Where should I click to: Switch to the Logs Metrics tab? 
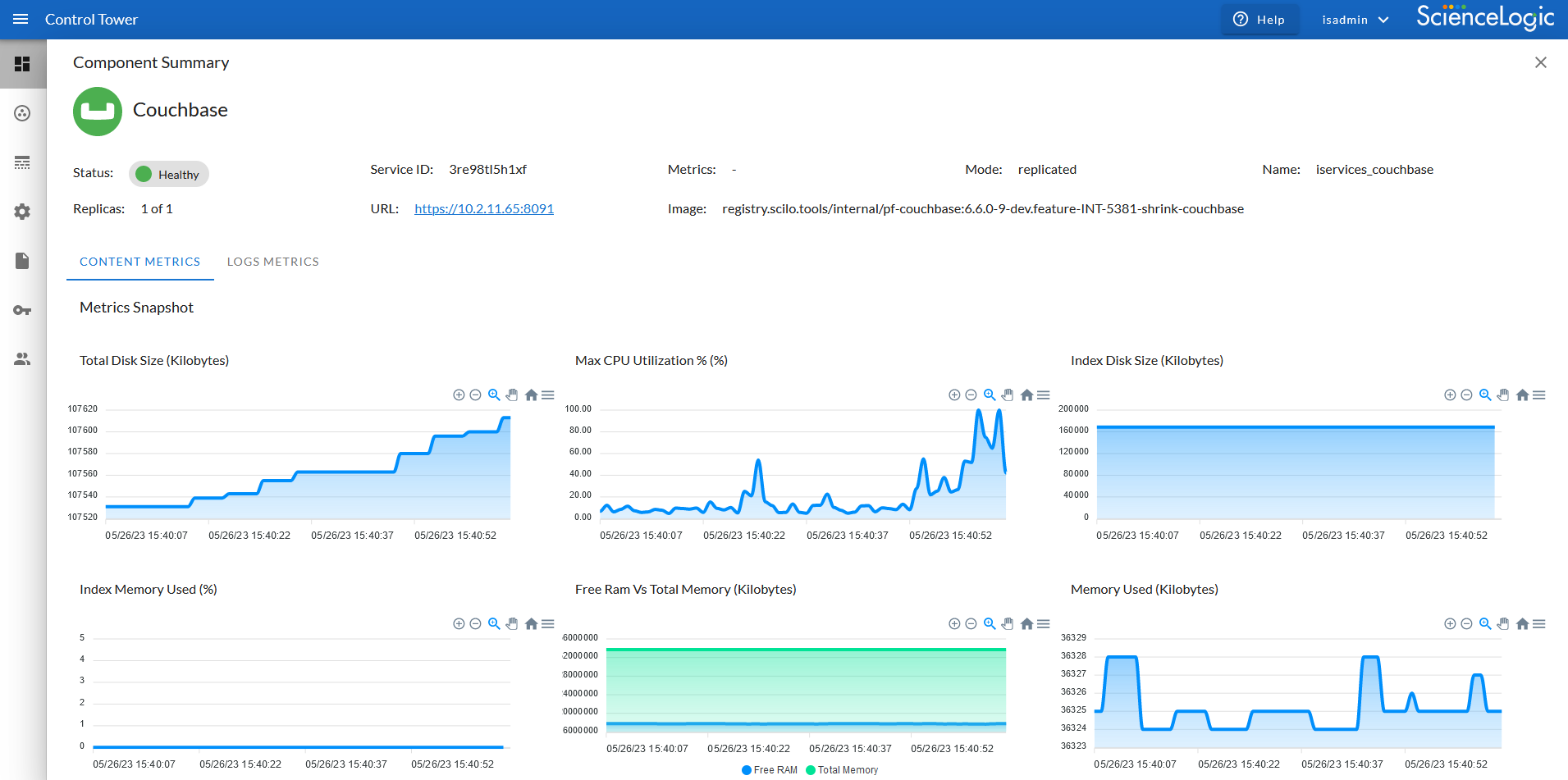(x=272, y=262)
